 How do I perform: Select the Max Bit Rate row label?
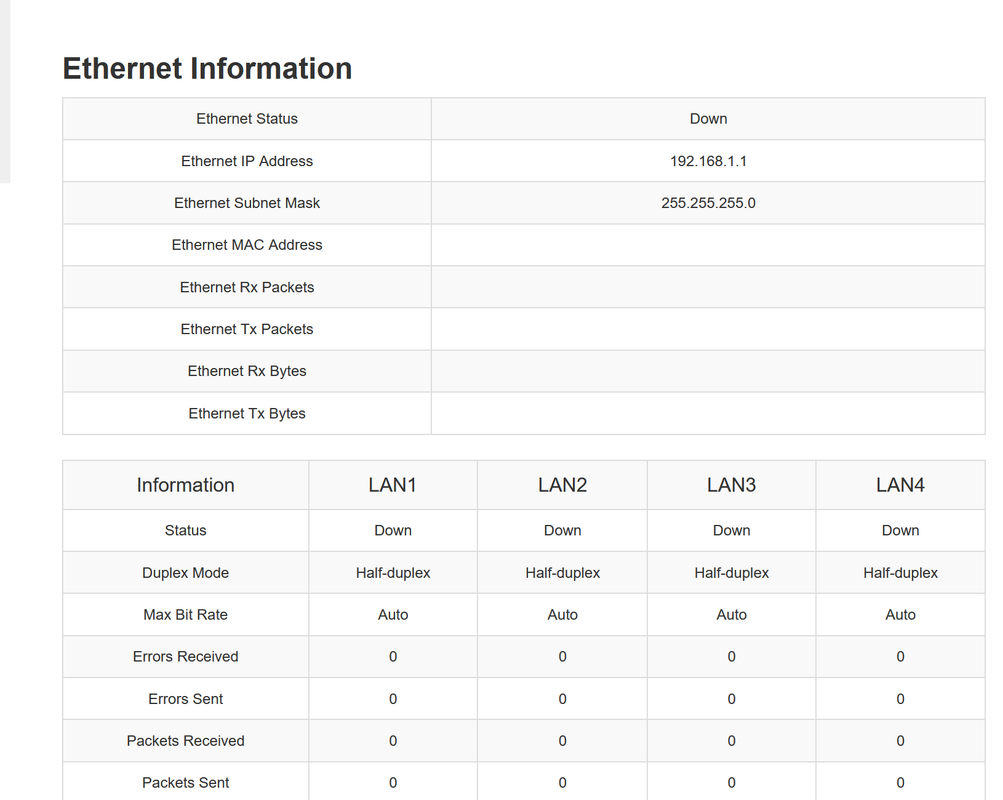(186, 615)
